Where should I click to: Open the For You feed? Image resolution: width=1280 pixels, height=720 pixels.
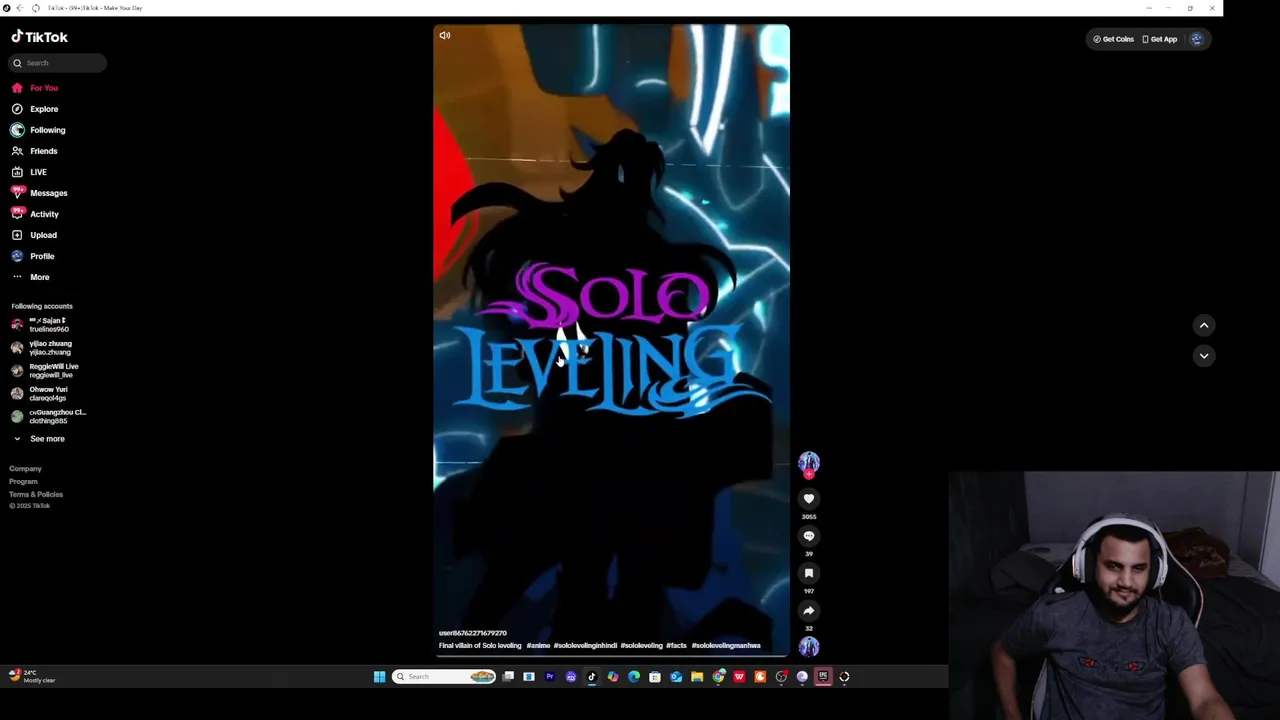[35, 88]
